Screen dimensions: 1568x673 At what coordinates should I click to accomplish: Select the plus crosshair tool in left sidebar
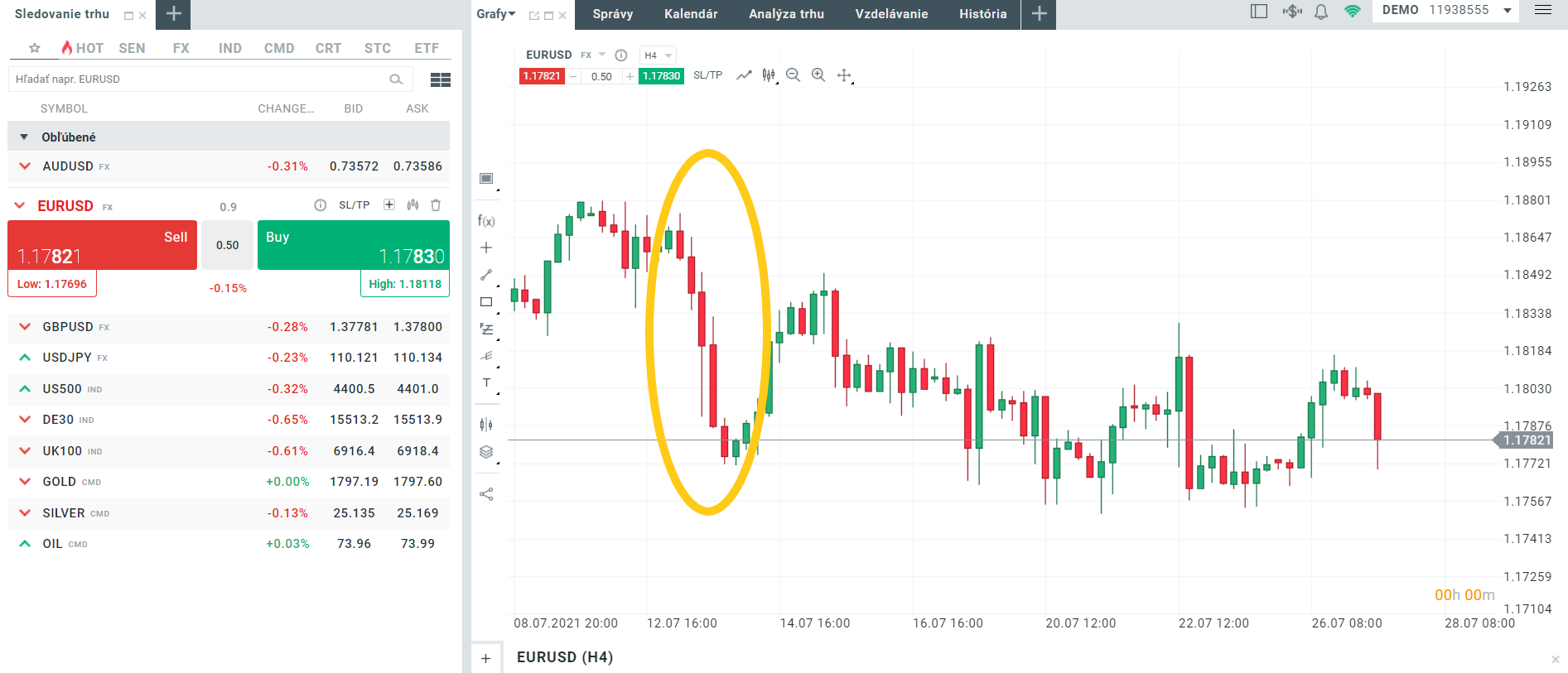tap(486, 248)
